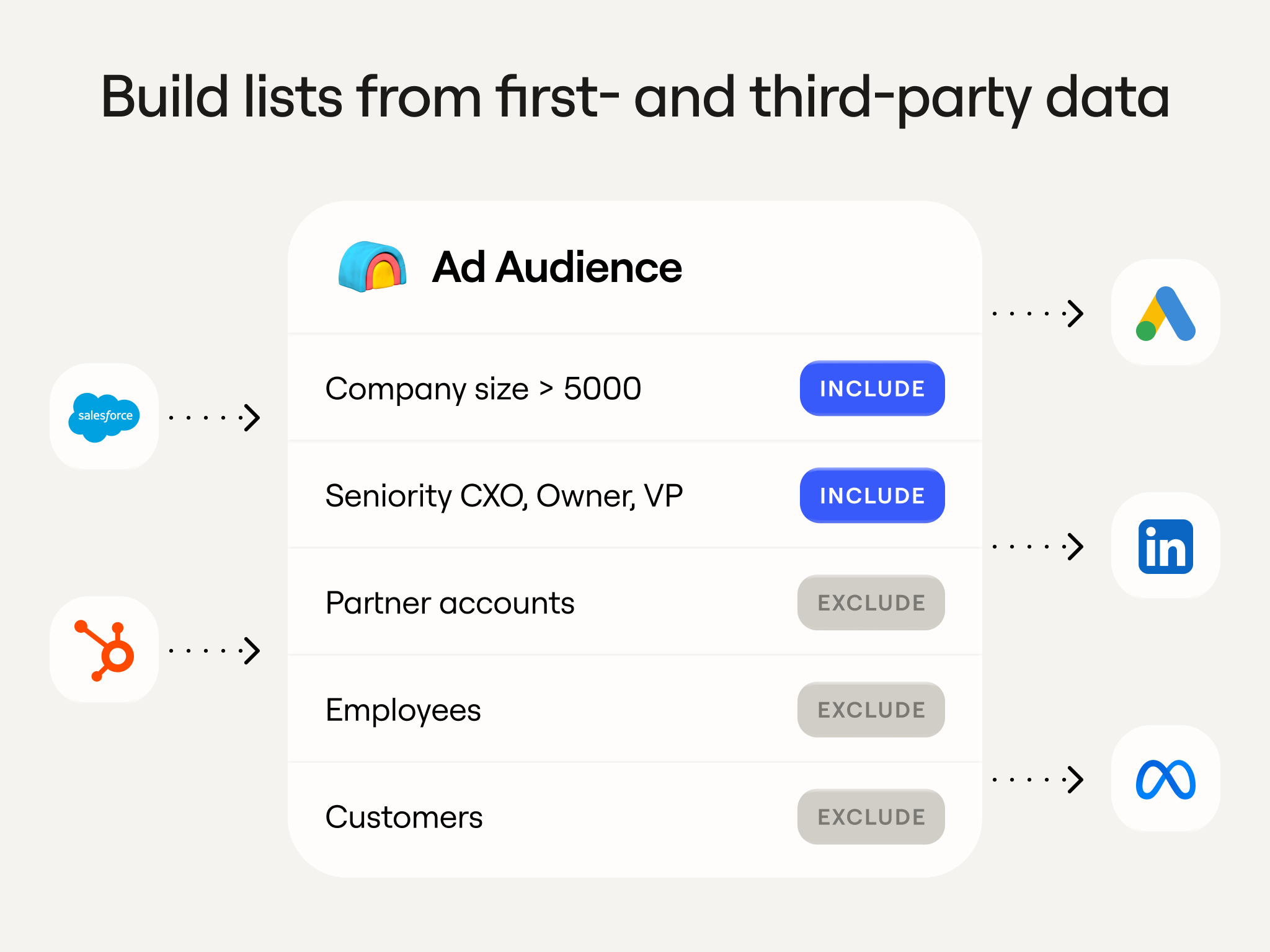Click the Salesforce cloud logo
Screen dimensions: 1270x952
pyautogui.click(x=104, y=416)
